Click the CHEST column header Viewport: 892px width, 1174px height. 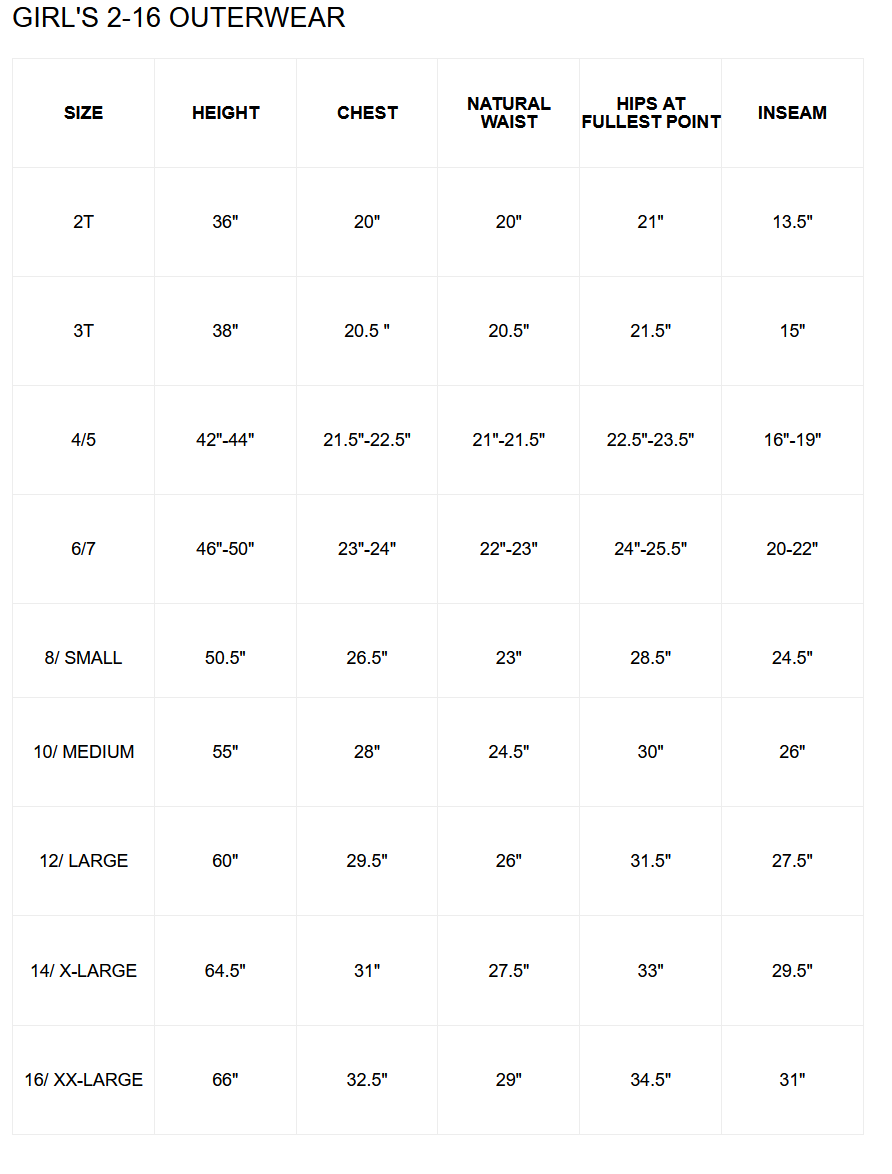point(367,113)
